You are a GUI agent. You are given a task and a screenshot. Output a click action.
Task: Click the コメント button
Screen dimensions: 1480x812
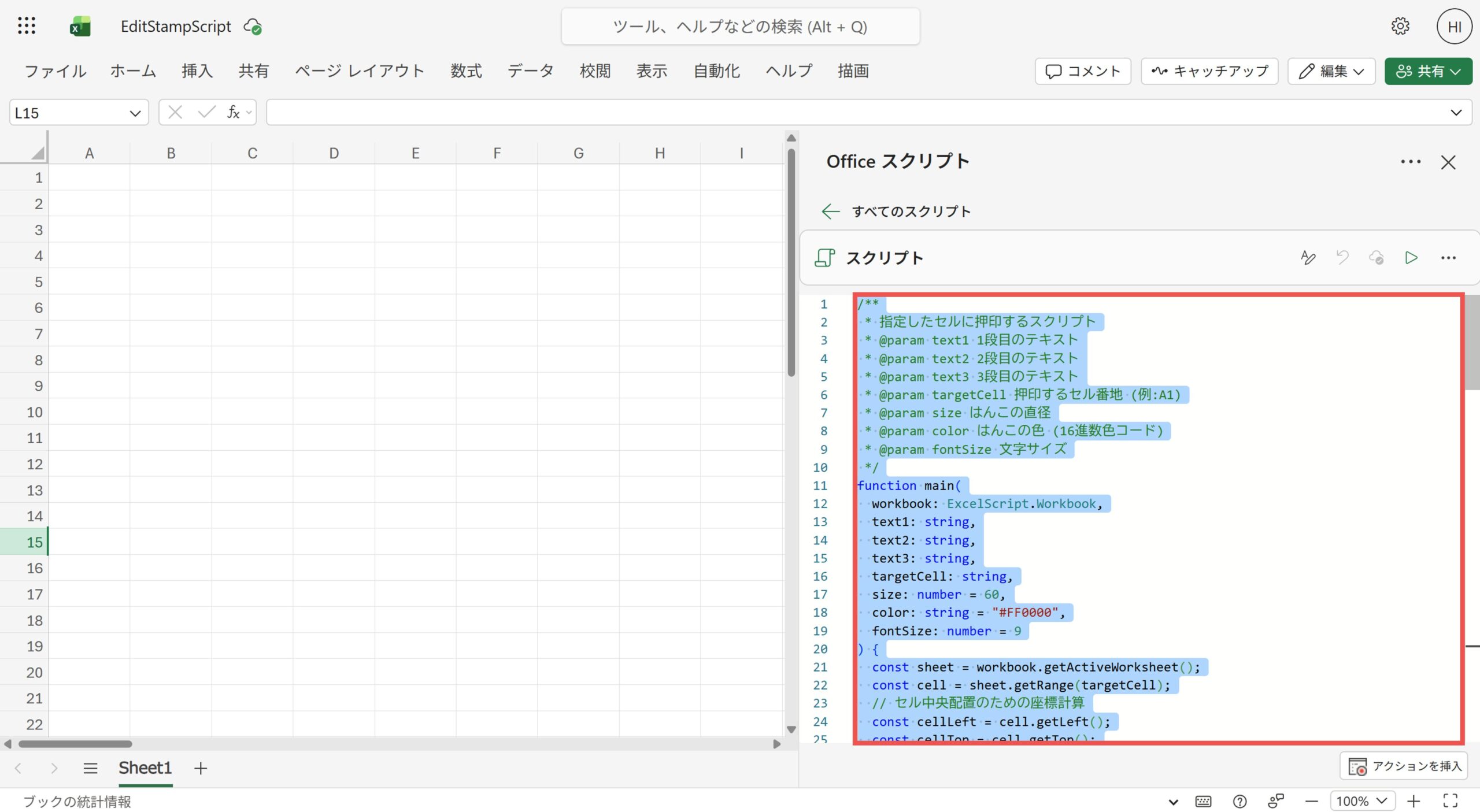[x=1083, y=71]
